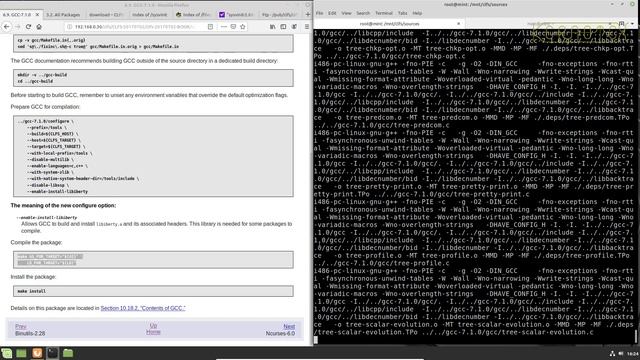Image resolution: width=640 pixels, height=360 pixels.
Task: Click site info icon in address bar
Action: pyautogui.click(x=70, y=27)
